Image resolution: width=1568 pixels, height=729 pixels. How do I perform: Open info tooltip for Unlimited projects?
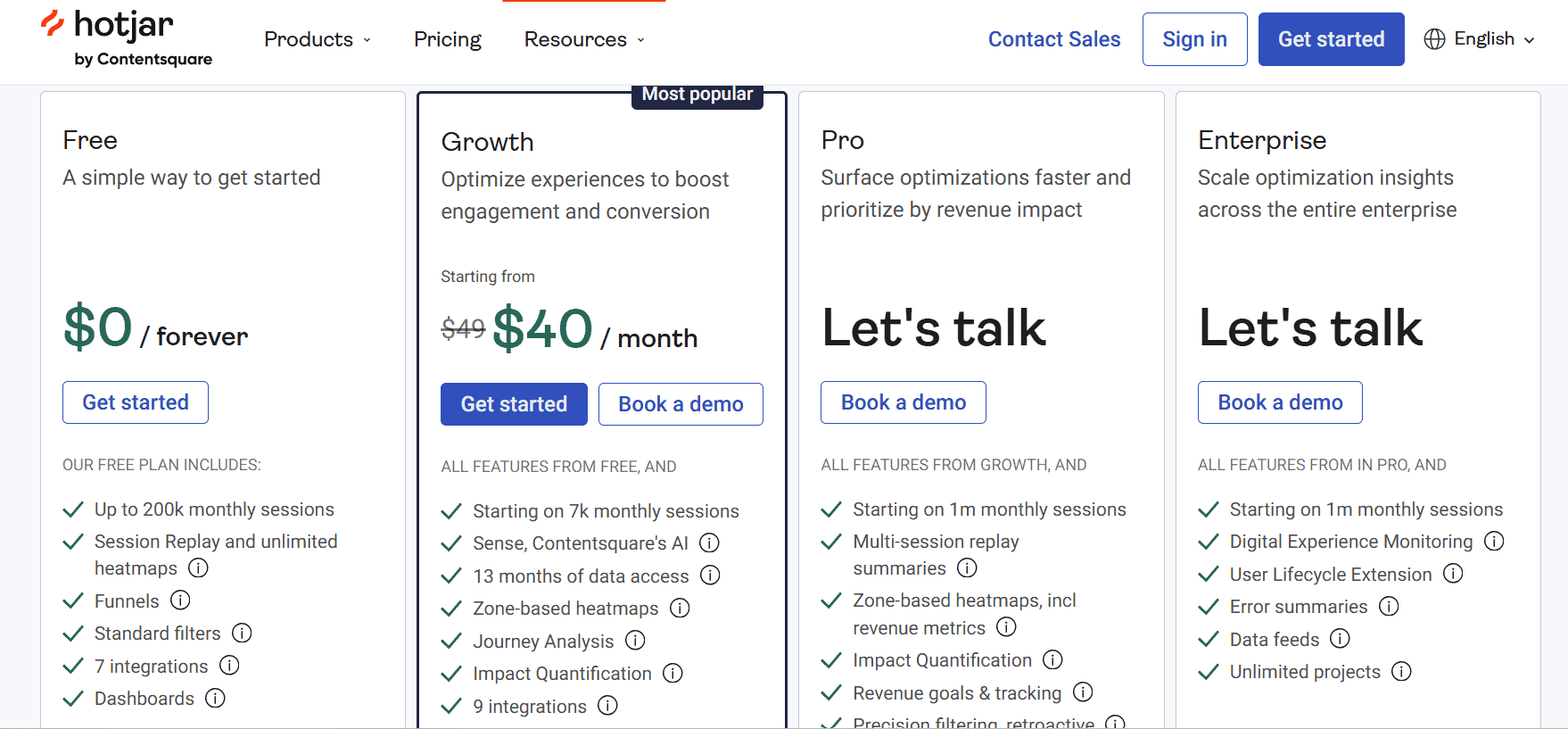(1401, 671)
